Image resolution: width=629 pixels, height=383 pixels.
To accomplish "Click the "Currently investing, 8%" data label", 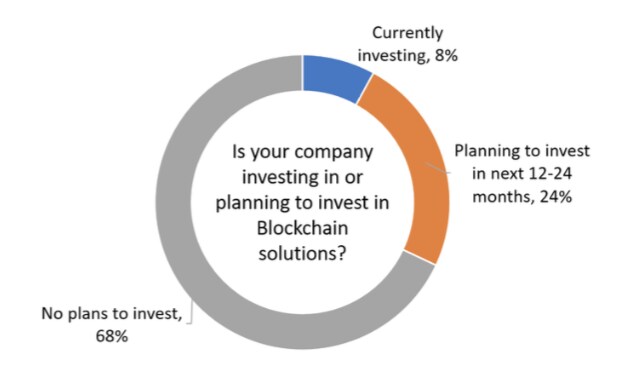I will point(408,44).
